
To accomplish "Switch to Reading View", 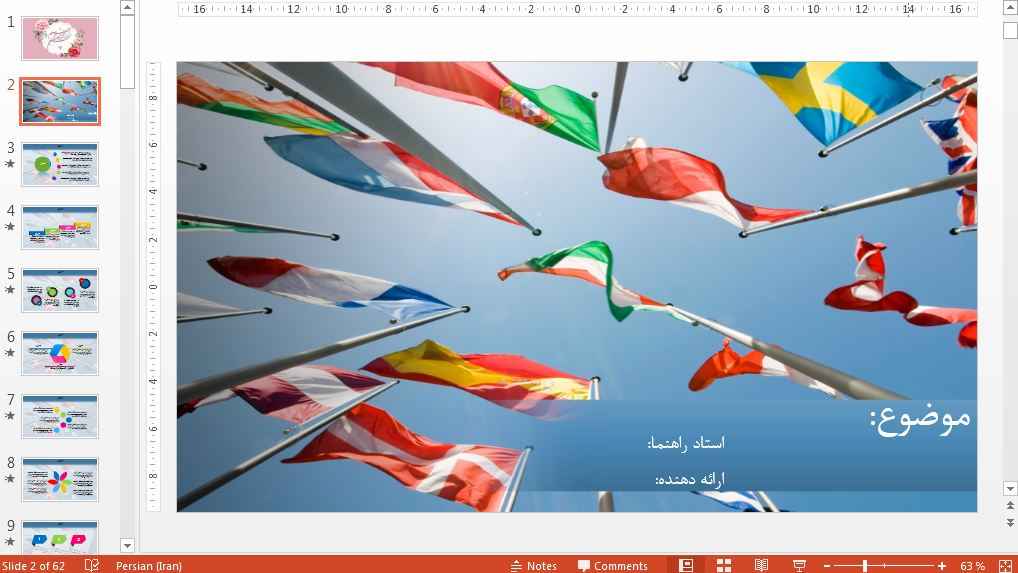I will pos(762,565).
